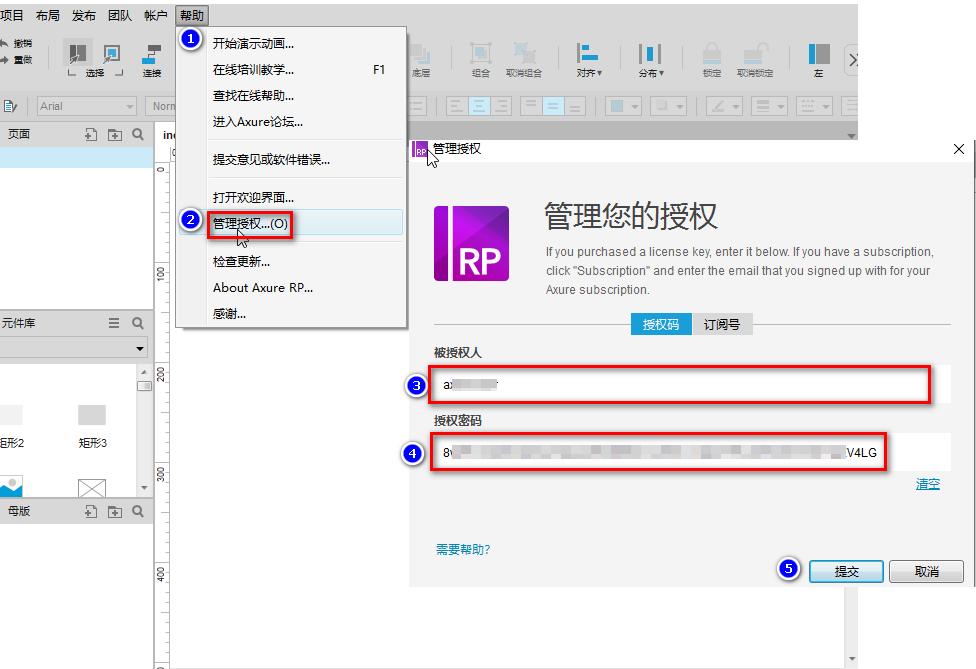Toggle center text alignment button
Screen dimensions: 976x669
479,106
